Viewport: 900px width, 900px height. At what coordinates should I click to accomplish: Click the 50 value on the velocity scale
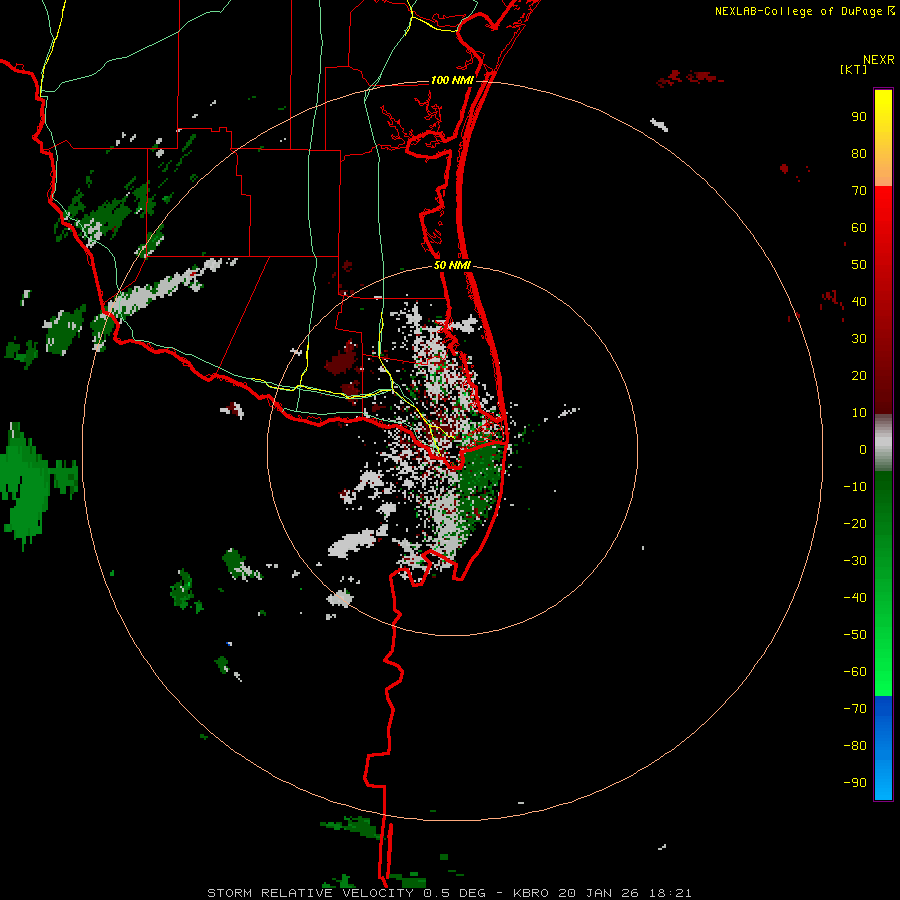point(859,265)
